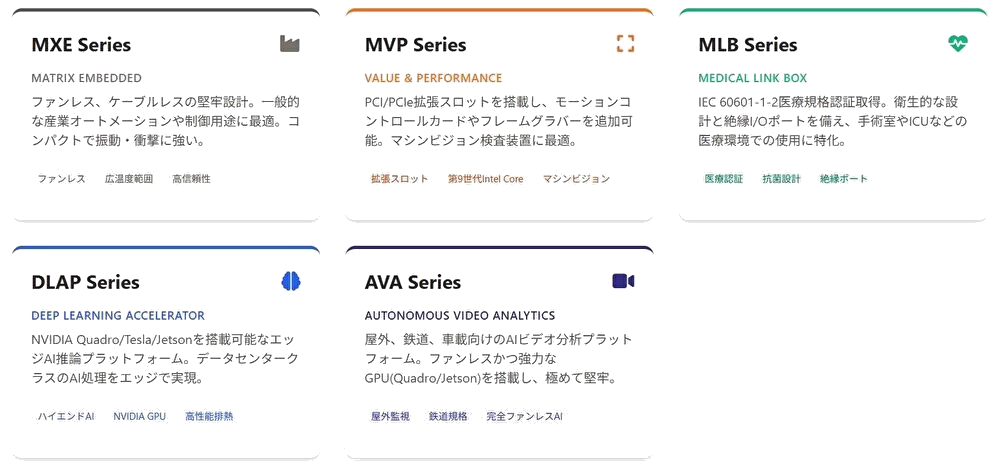Open the MXE Series heading

(x=81, y=45)
